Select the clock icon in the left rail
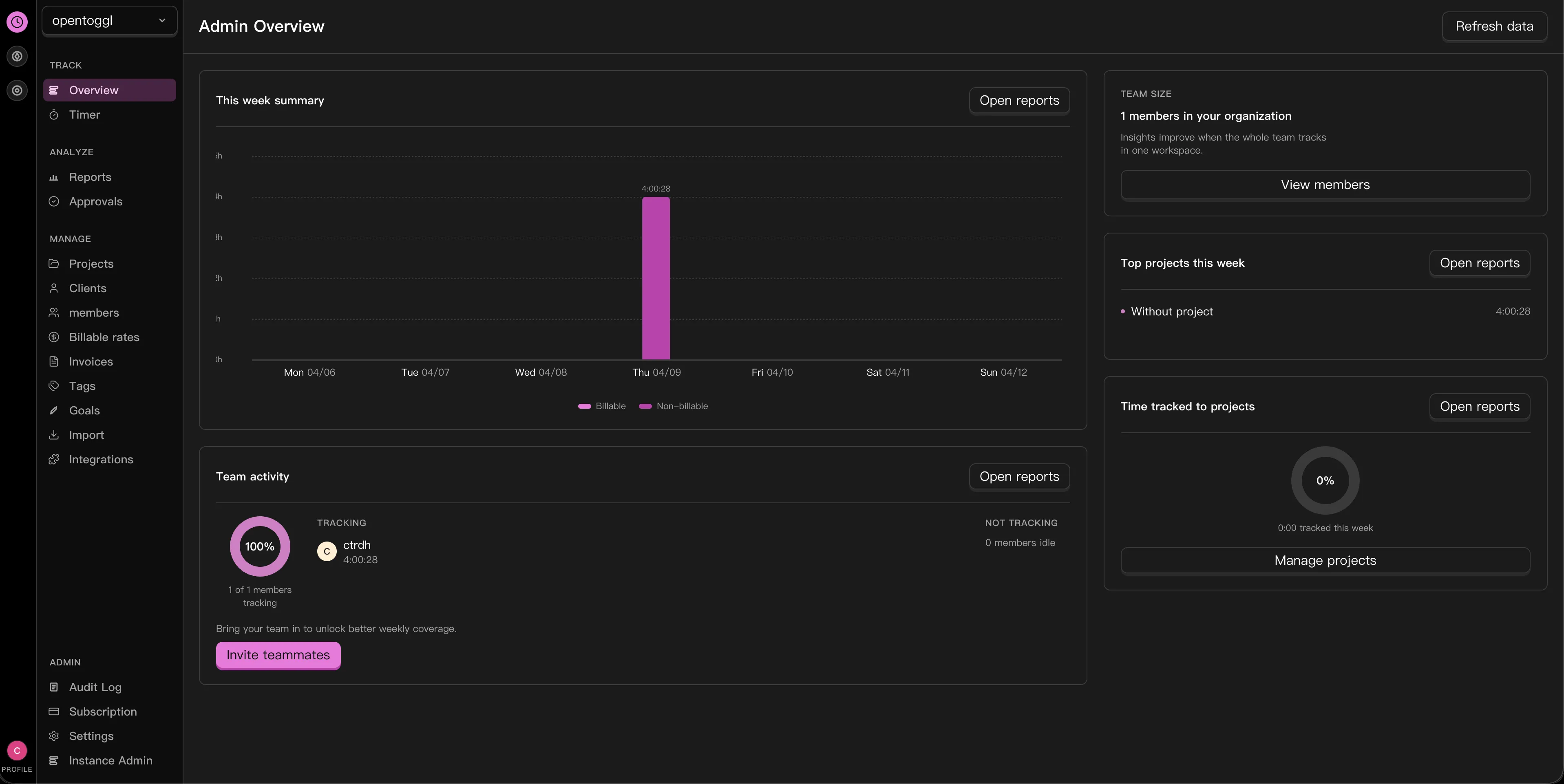Viewport: 1564px width, 784px height. [x=17, y=22]
